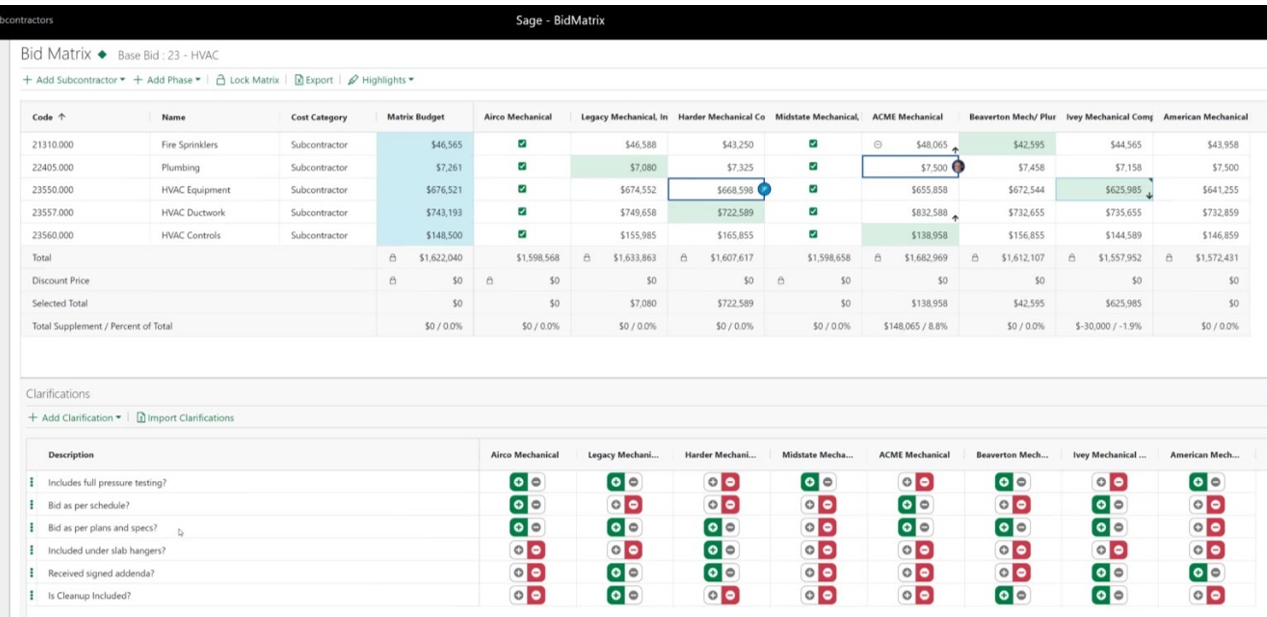1267x617 pixels.
Task: Uncheck Midstate Mechanical for Plumbing
Action: [813, 167]
